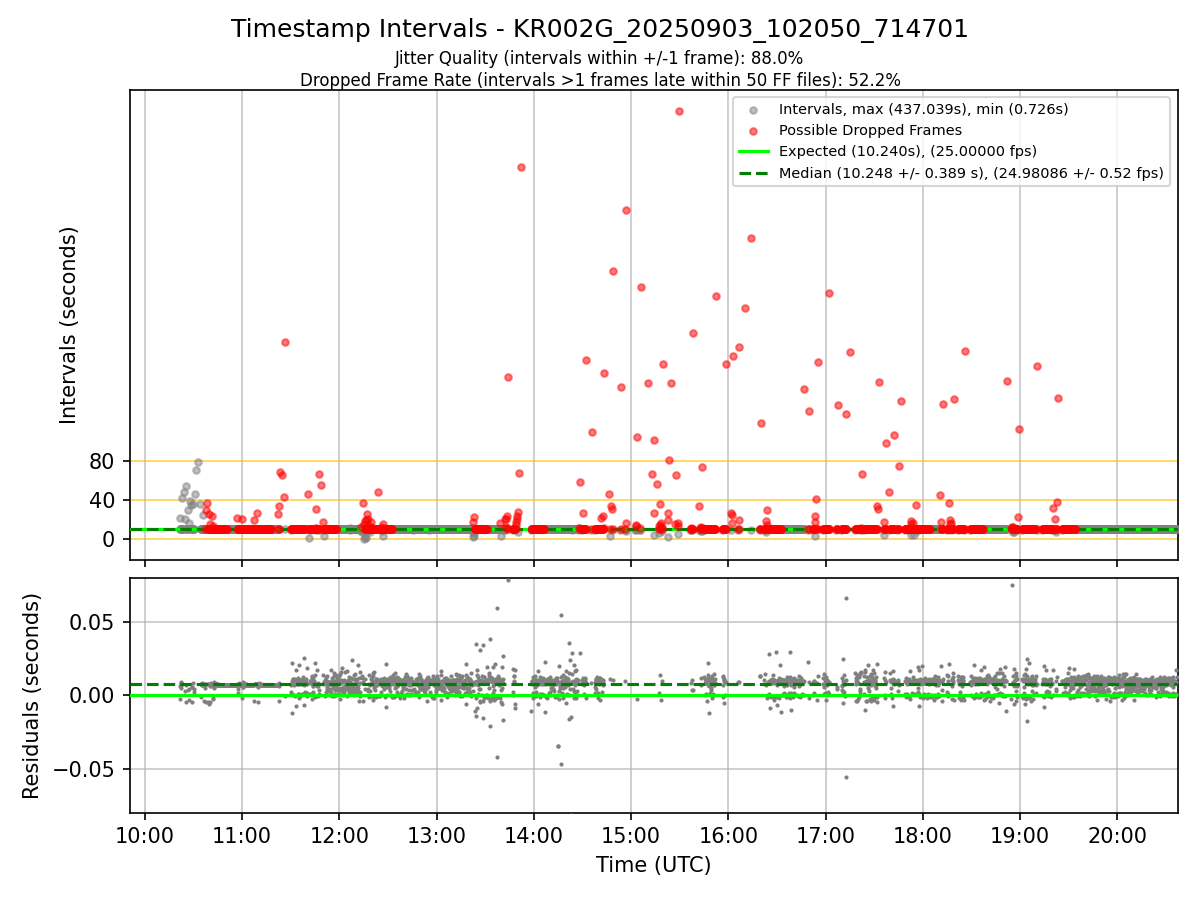Click the dashed green line sample in the legend
The height and width of the screenshot is (900, 1200).
click(x=754, y=173)
